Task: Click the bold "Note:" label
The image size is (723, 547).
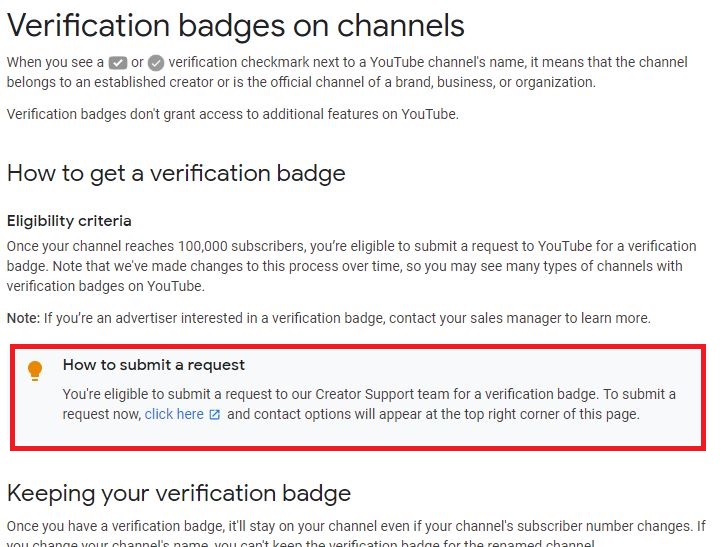Action: point(24,318)
